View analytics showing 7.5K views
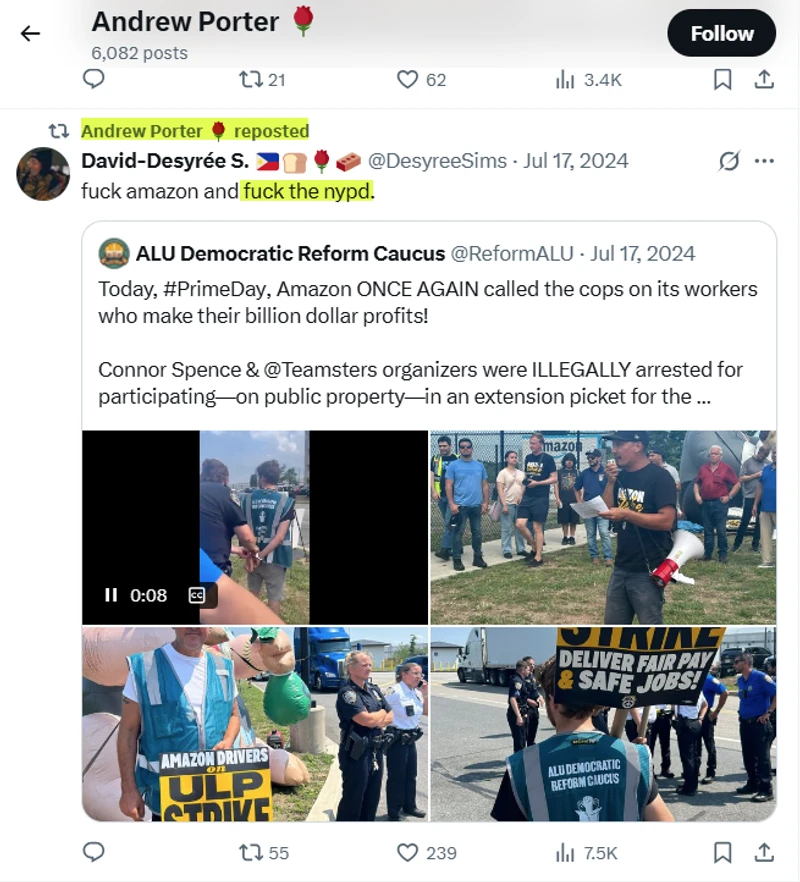The width and height of the screenshot is (800, 882). point(586,853)
